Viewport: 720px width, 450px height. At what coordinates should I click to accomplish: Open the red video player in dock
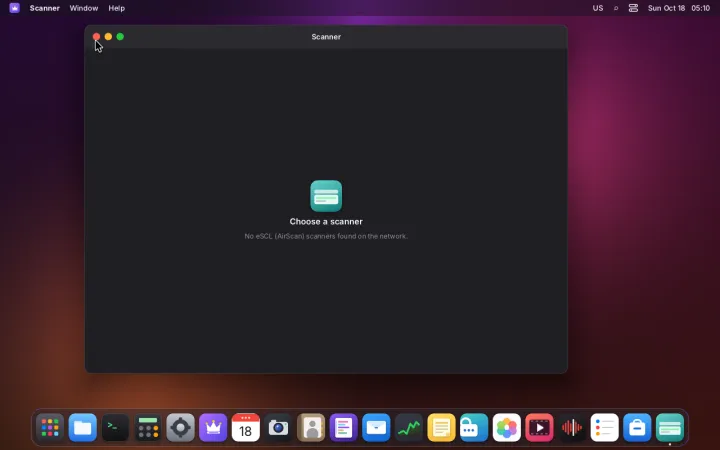539,428
